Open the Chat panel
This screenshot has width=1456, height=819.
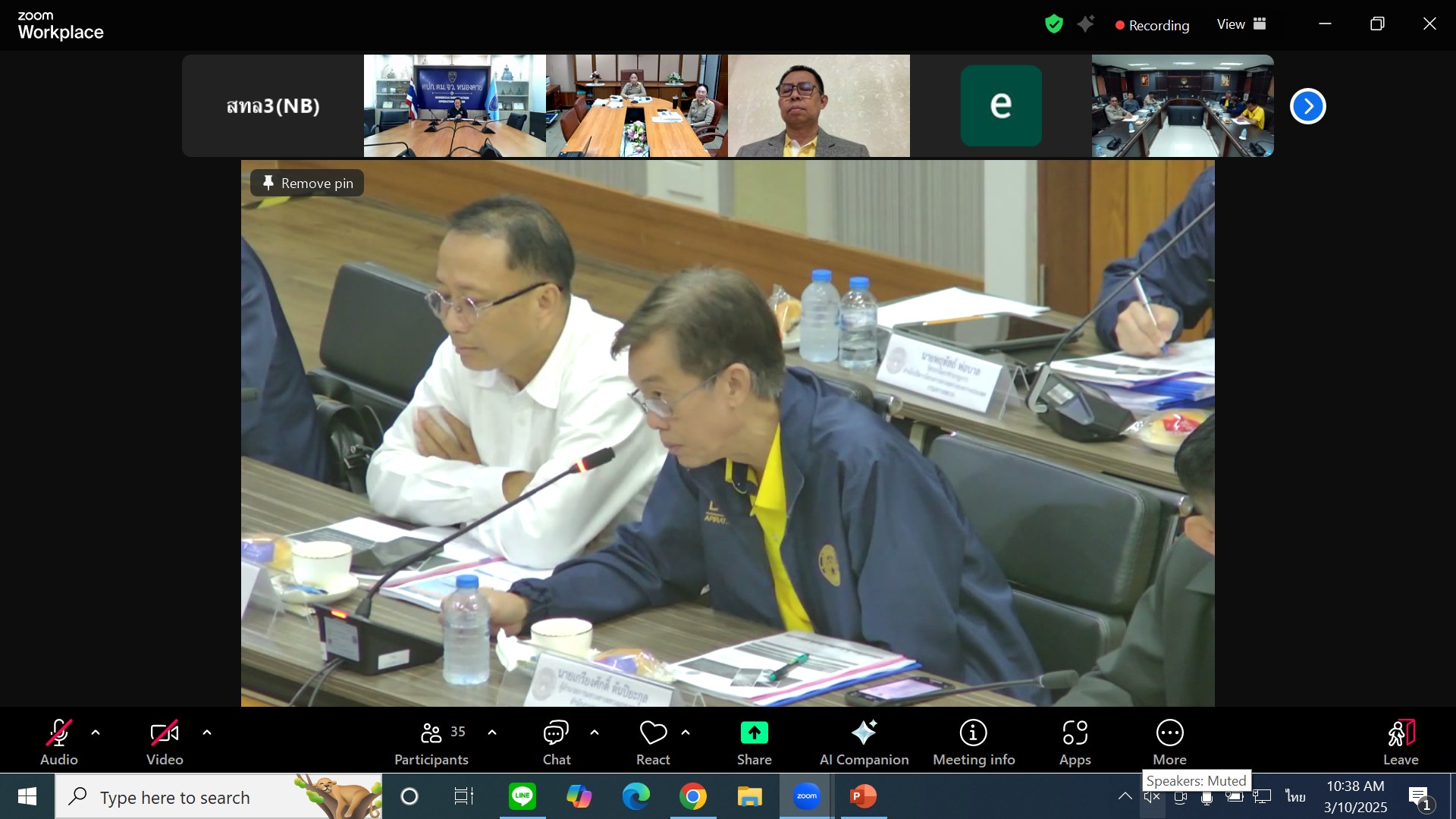pos(556,742)
